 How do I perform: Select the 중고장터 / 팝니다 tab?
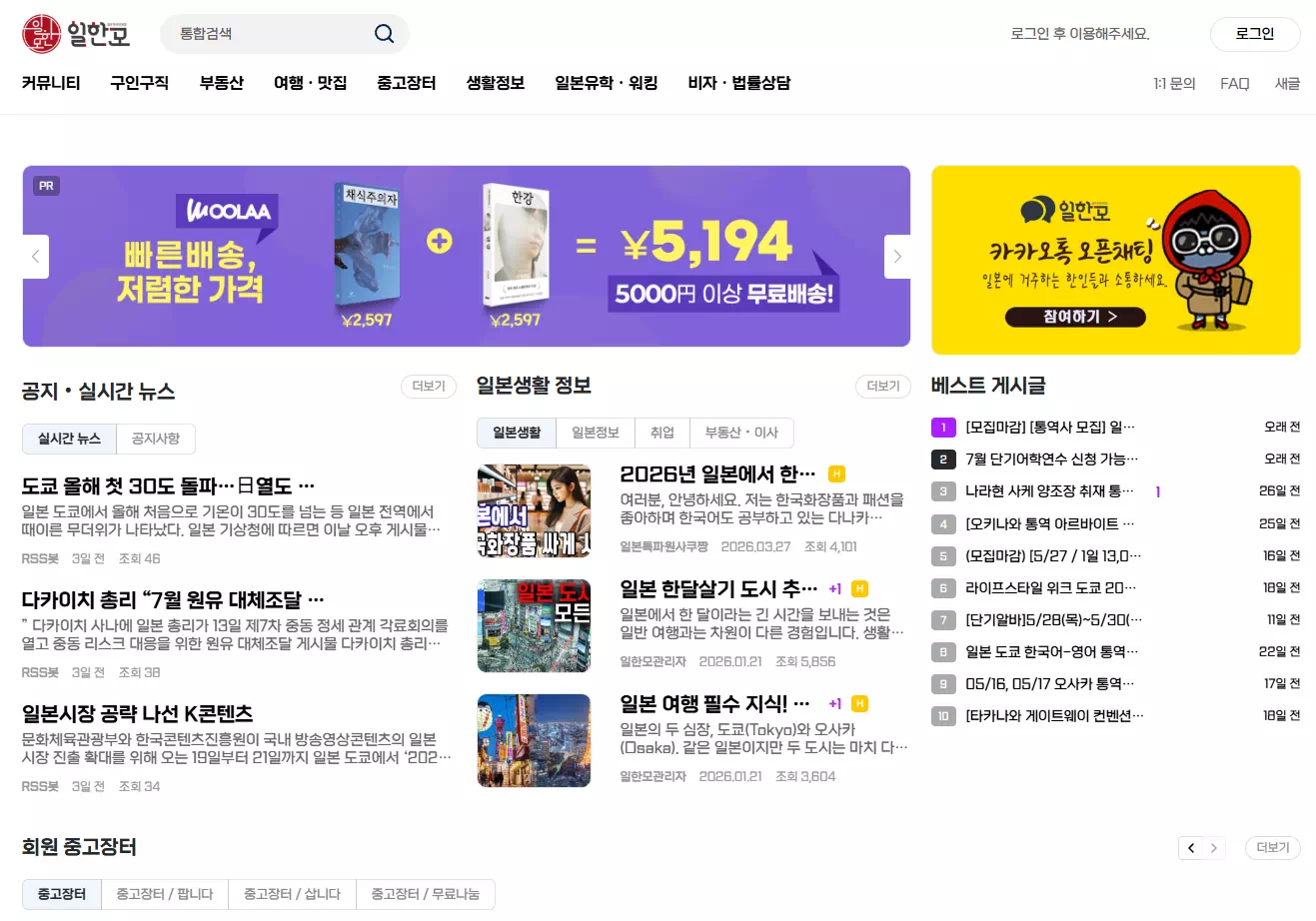click(x=165, y=894)
